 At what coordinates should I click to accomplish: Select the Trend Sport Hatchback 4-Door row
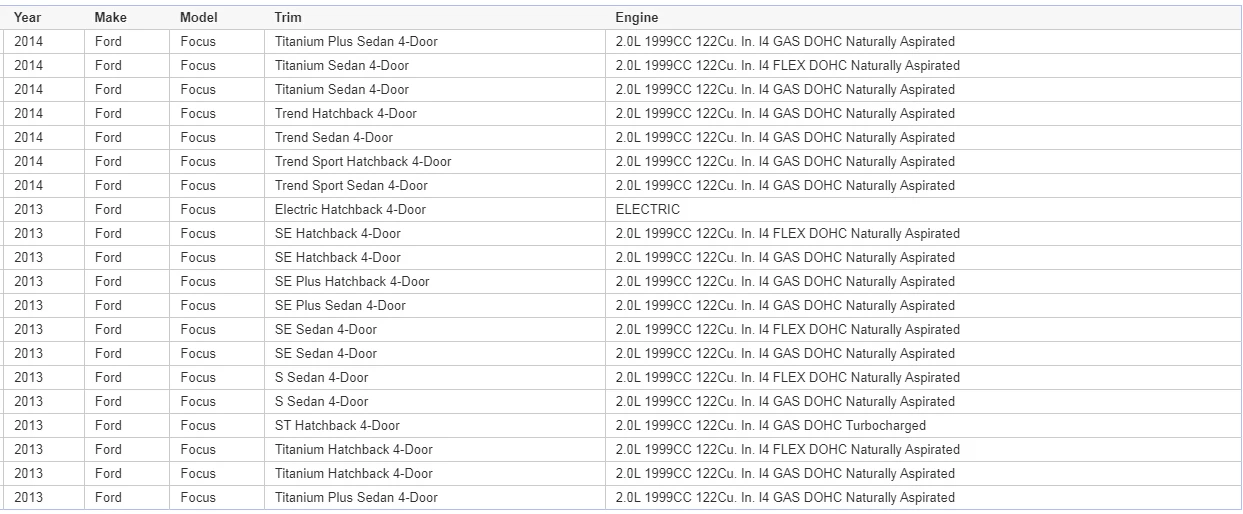click(622, 162)
